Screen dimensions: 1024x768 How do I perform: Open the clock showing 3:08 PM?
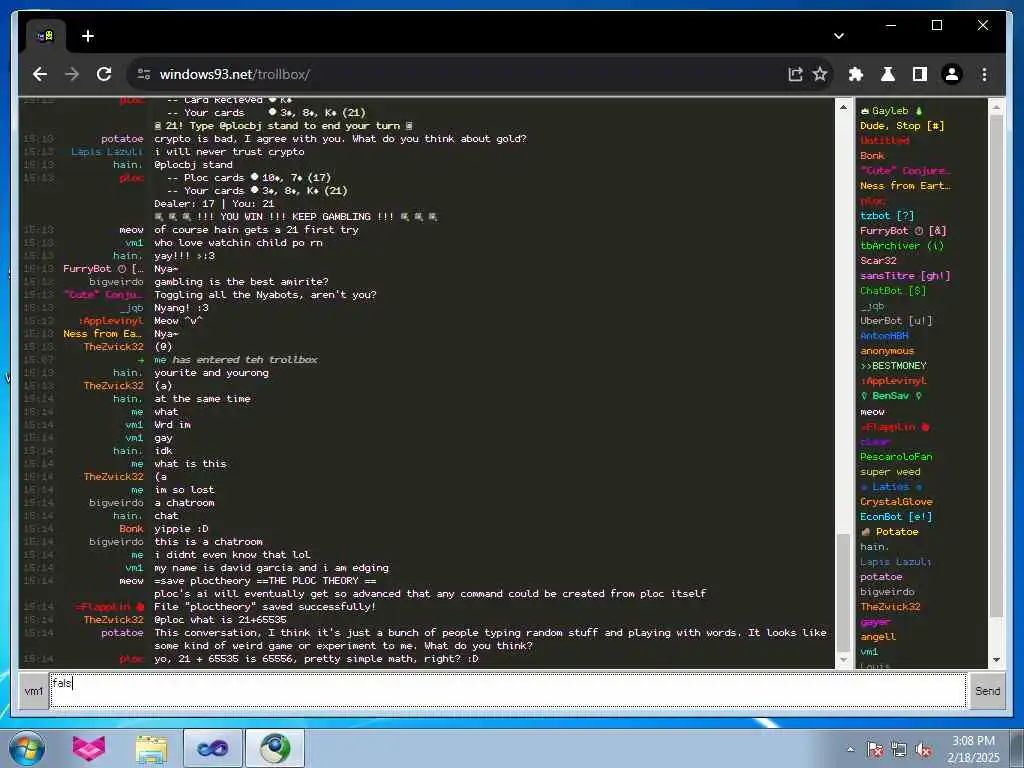(x=973, y=749)
